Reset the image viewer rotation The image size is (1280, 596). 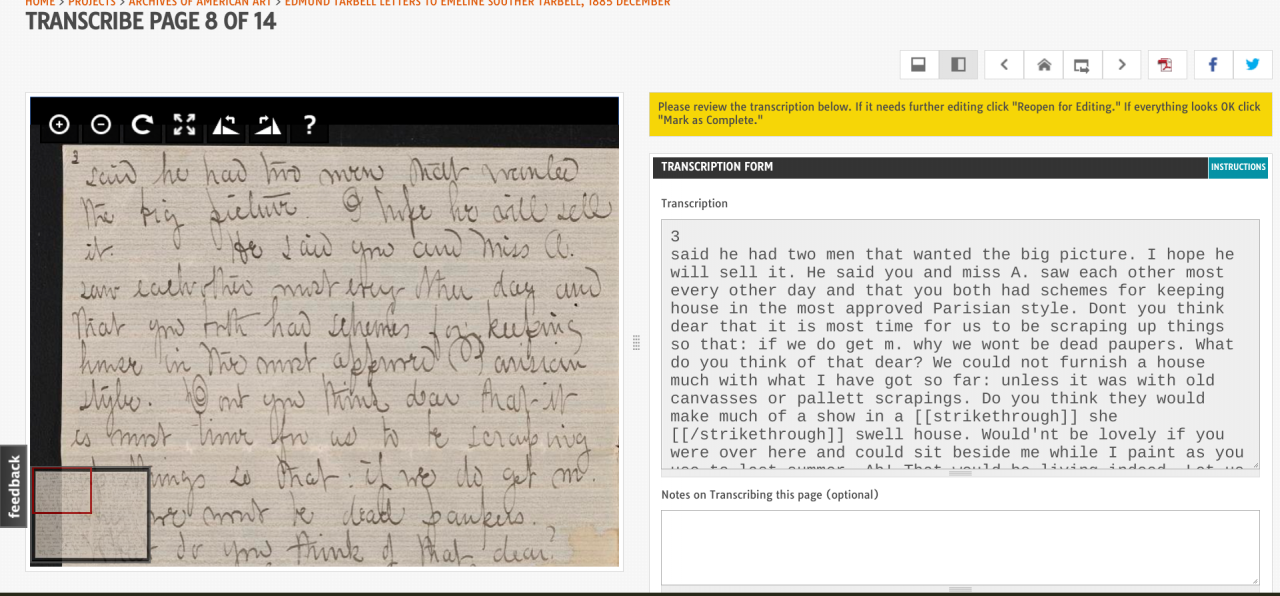pyautogui.click(x=142, y=124)
